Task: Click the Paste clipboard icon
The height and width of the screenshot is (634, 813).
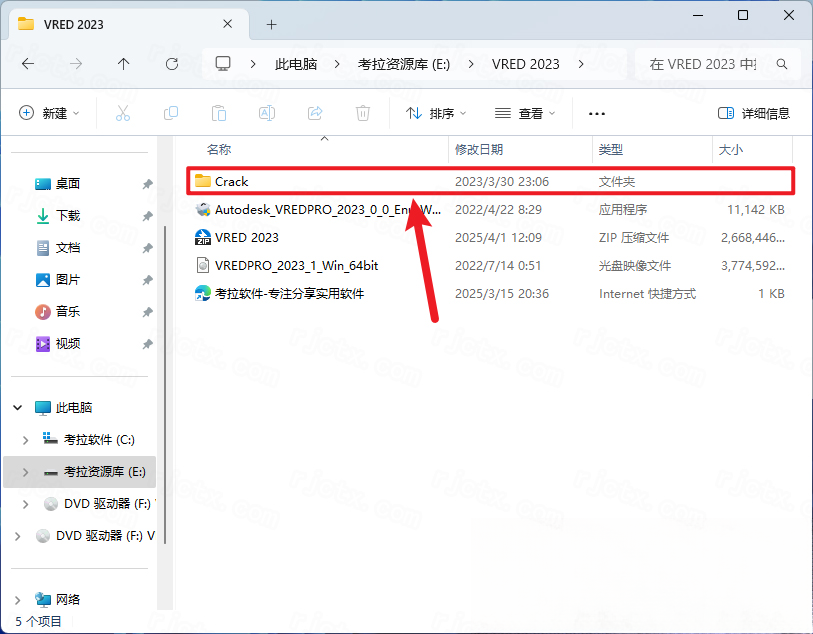Action: point(219,113)
